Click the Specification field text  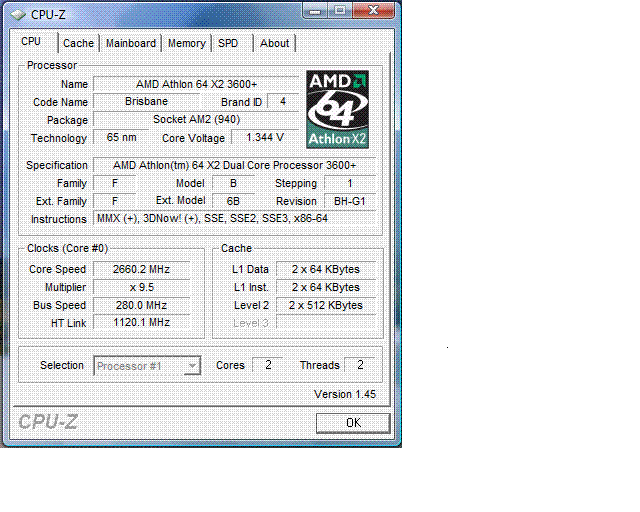point(234,165)
